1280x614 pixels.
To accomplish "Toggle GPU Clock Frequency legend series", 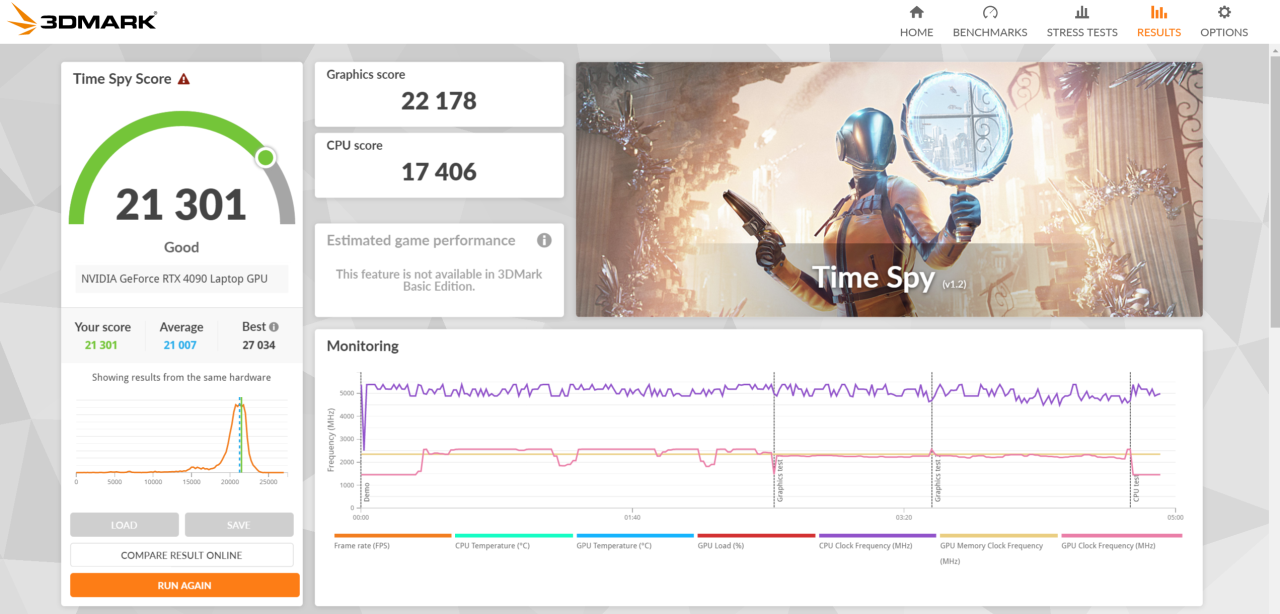I will [1121, 541].
